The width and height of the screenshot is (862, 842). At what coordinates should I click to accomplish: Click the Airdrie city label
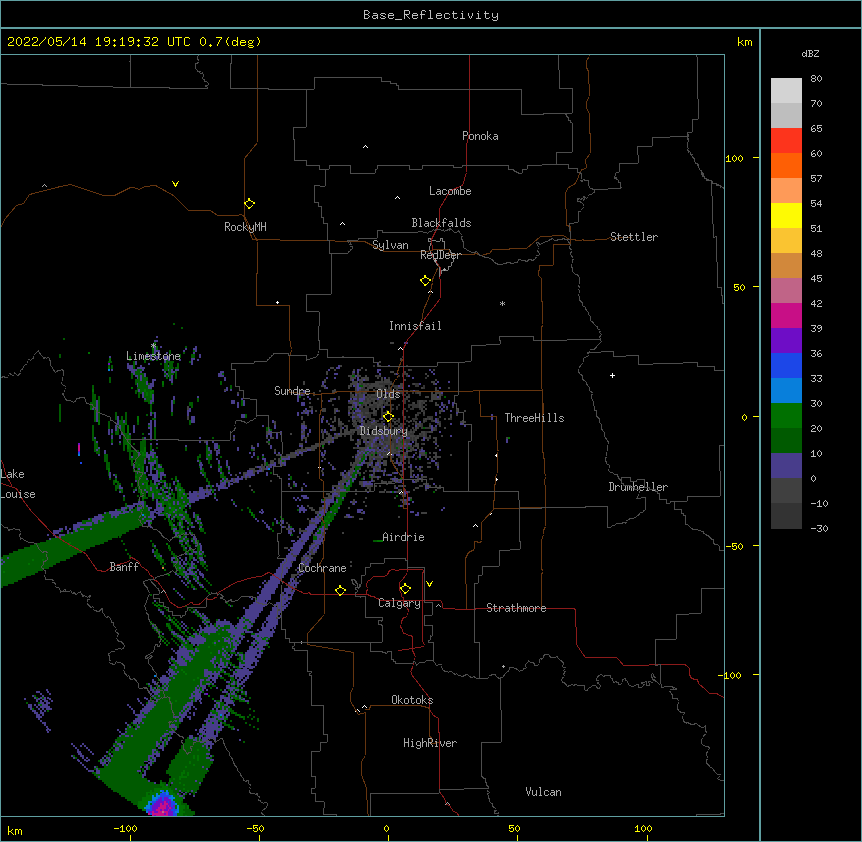(x=403, y=537)
